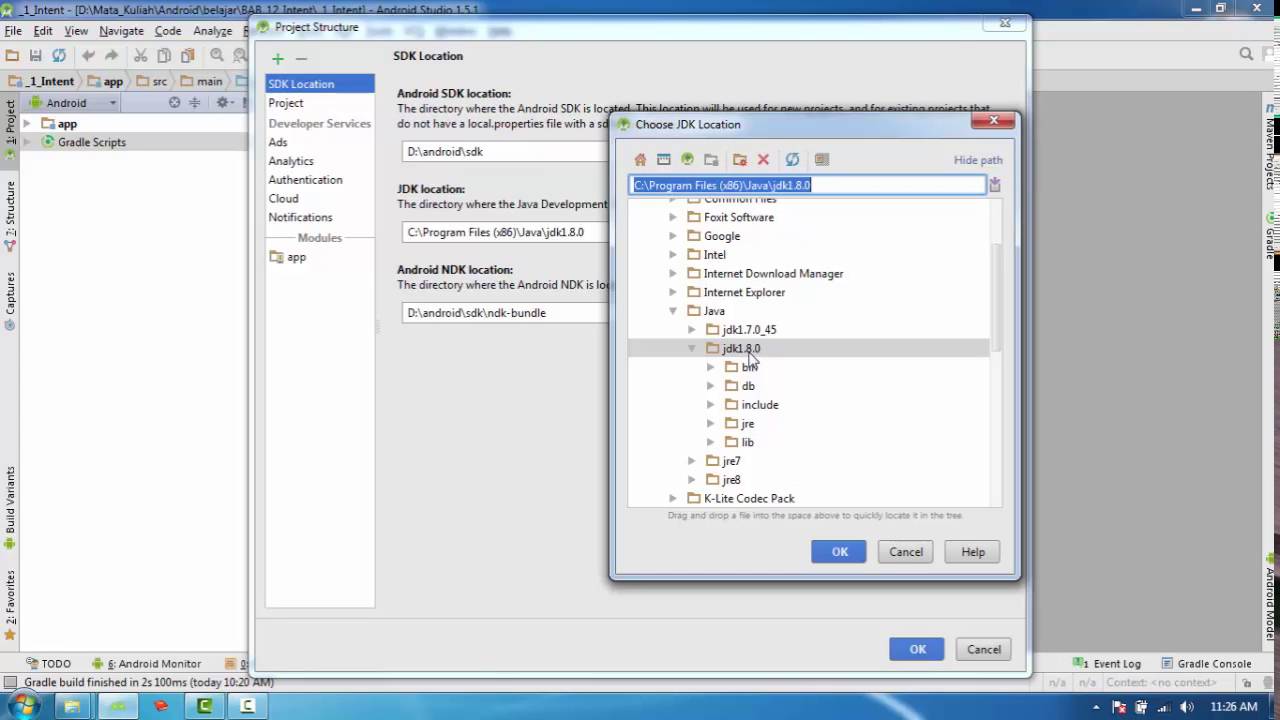Image resolution: width=1280 pixels, height=720 pixels.
Task: Open the Analyze menu
Action: [x=213, y=31]
